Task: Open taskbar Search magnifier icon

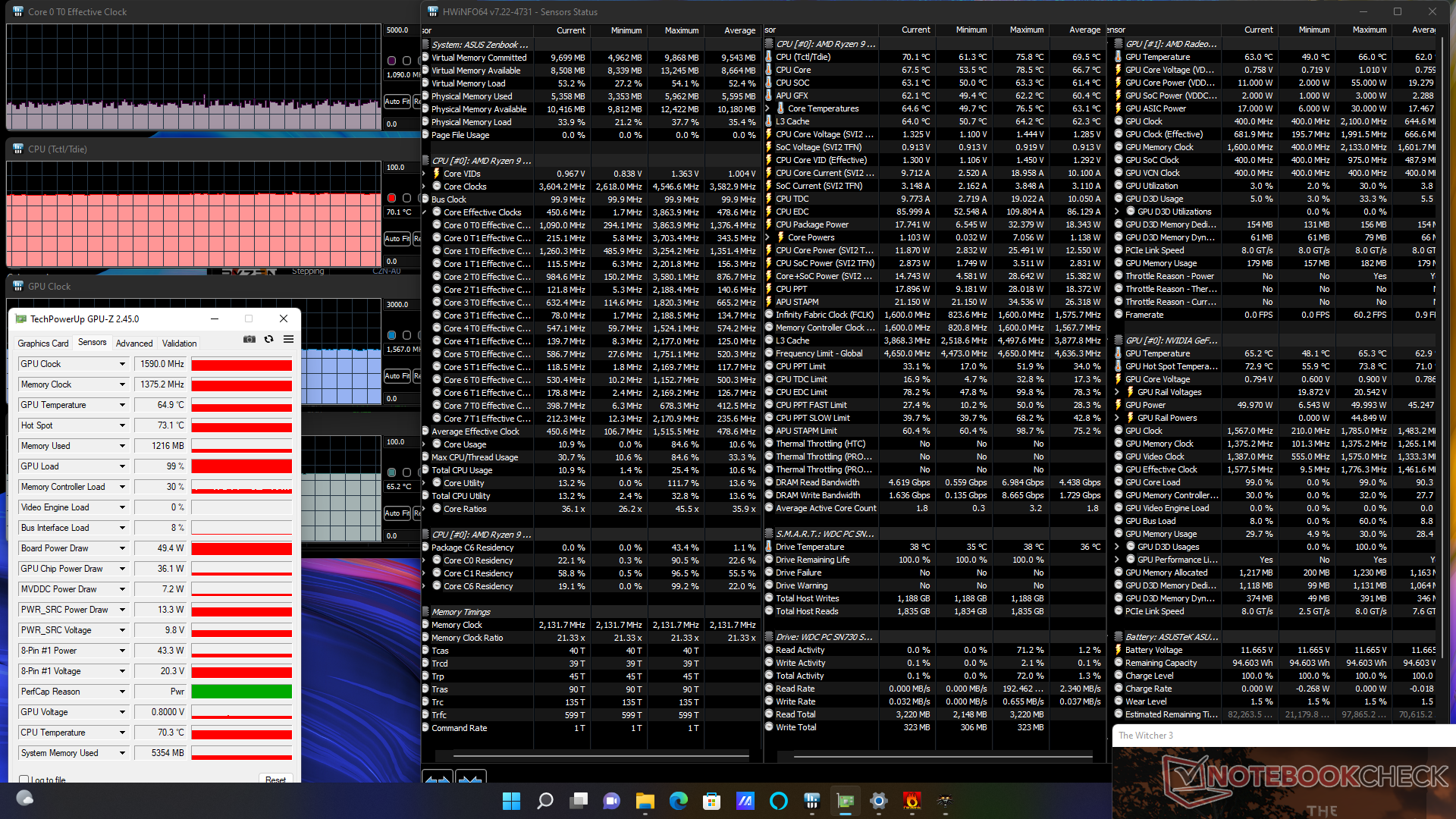Action: pos(544,801)
